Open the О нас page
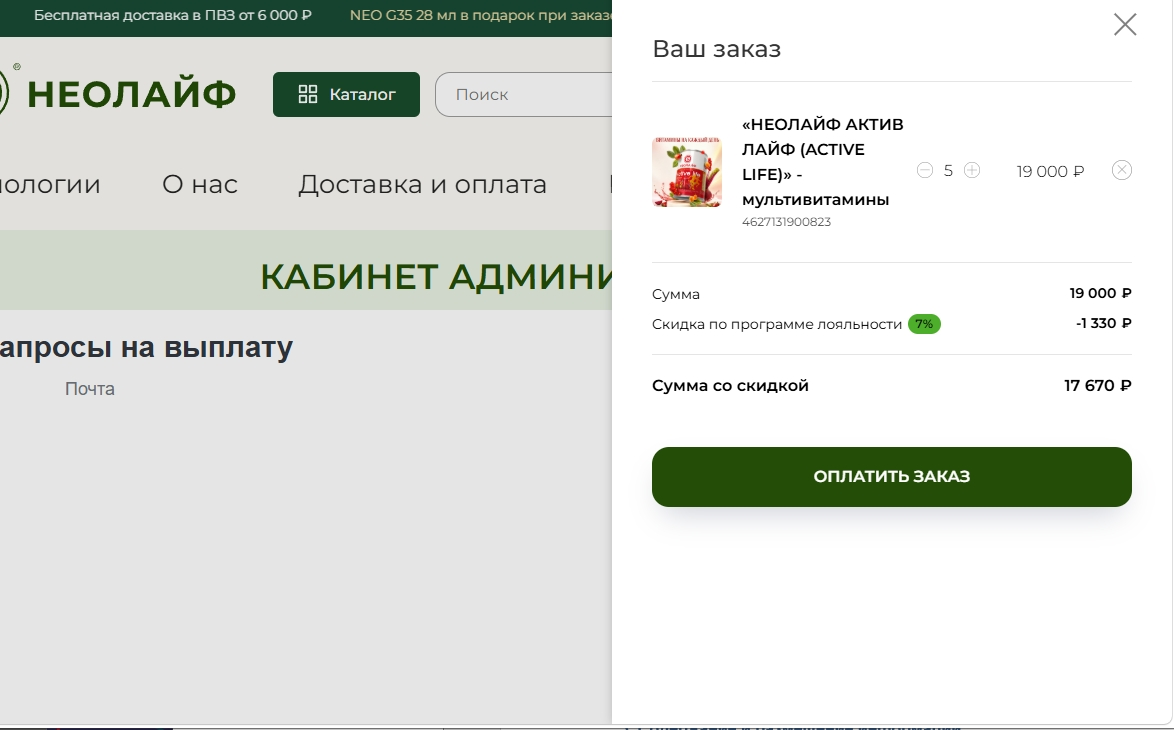The width and height of the screenshot is (1174, 730). pyautogui.click(x=200, y=184)
